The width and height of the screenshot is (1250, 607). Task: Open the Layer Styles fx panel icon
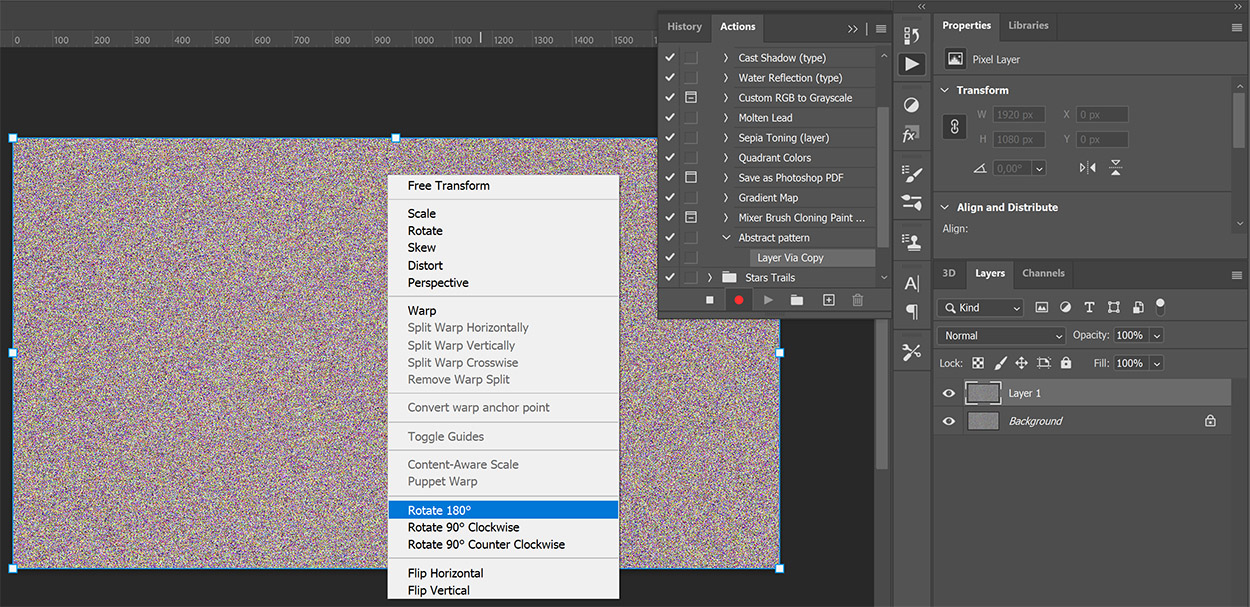coord(912,133)
